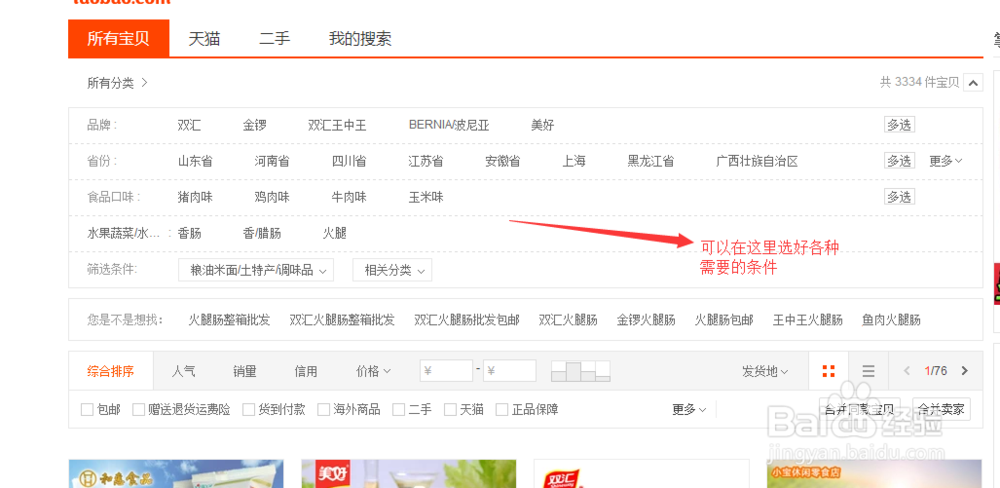This screenshot has height=488, width=1000.
Task: Click the price distribution bar chart
Action: pyautogui.click(x=580, y=371)
